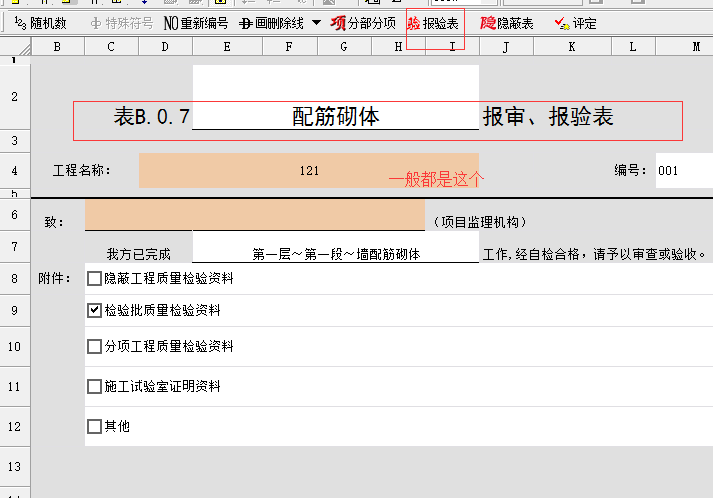The width and height of the screenshot is (713, 498).
Task: Click the 第一层～第一段～墙配筋砌体 cell
Action: coord(335,254)
